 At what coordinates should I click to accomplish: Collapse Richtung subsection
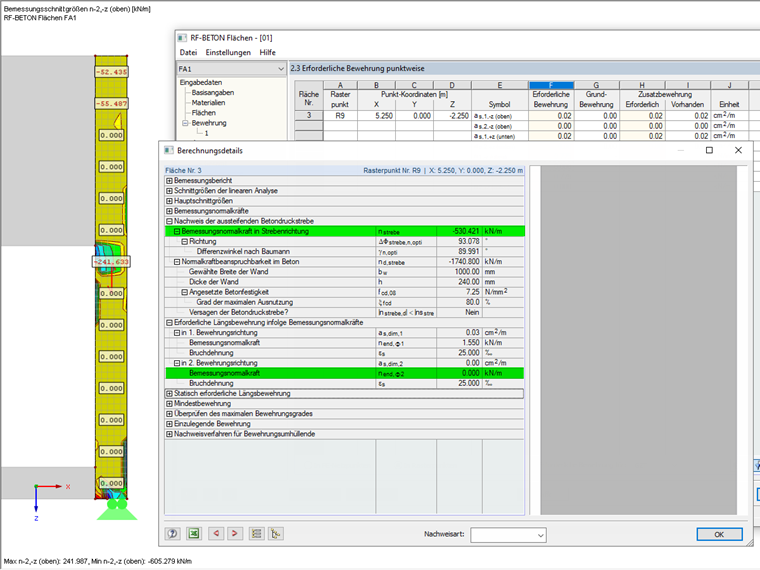pyautogui.click(x=185, y=241)
